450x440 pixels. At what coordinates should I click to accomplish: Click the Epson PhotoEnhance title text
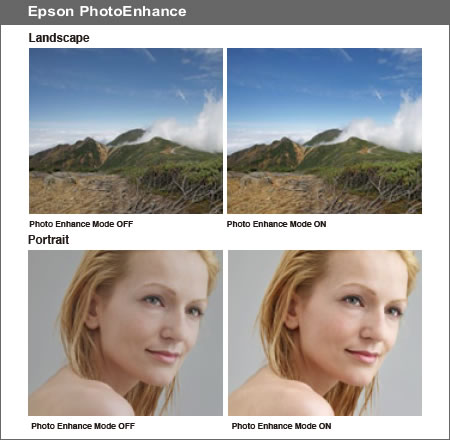[107, 11]
